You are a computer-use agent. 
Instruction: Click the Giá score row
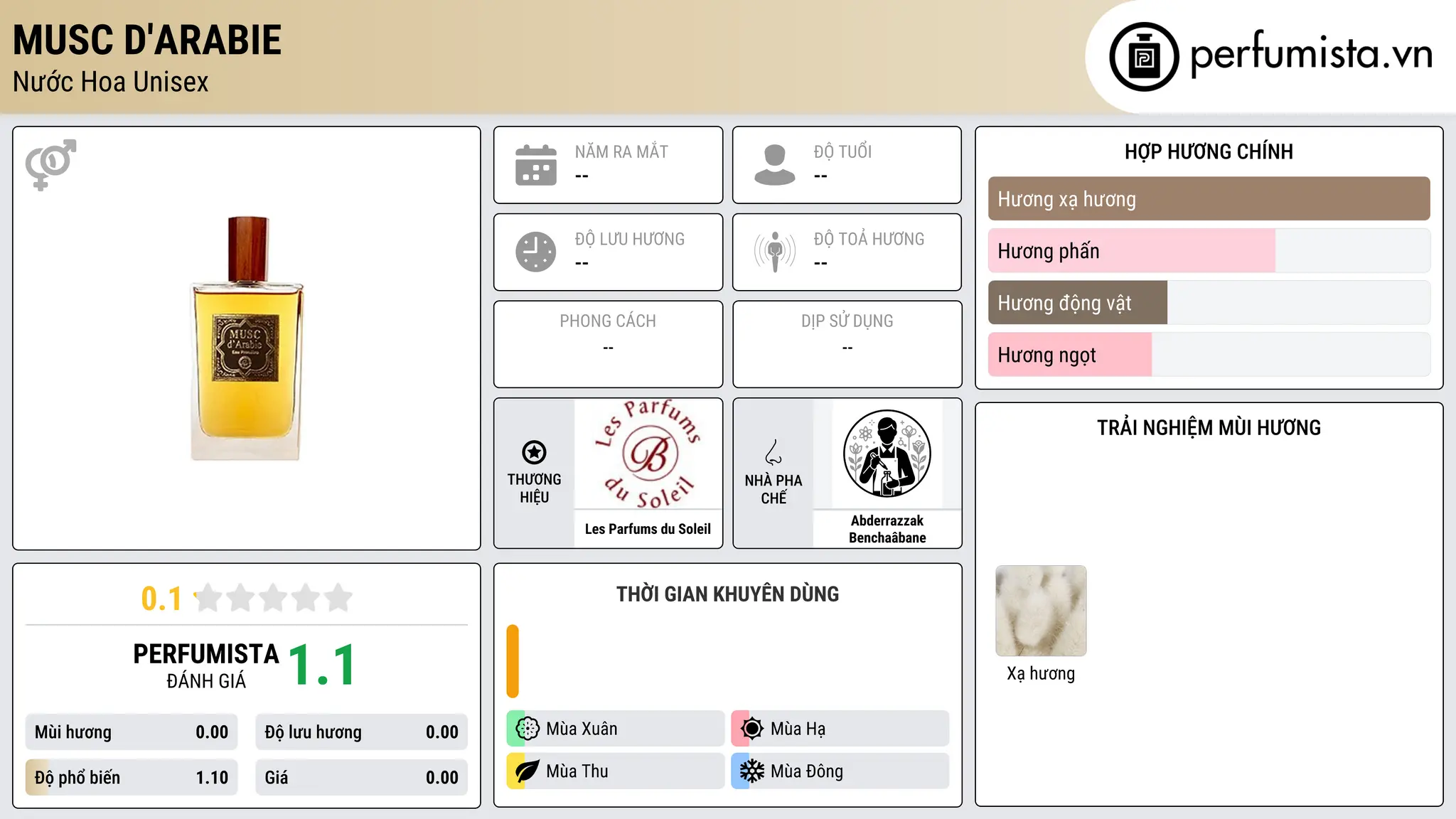[x=362, y=778]
